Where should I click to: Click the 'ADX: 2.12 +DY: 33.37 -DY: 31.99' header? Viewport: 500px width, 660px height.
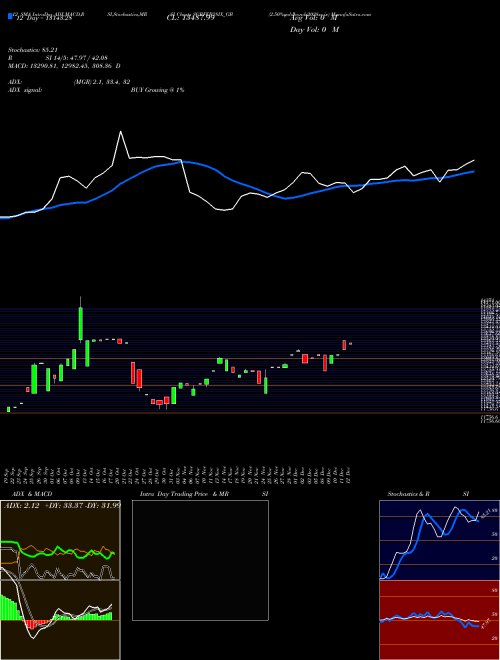tap(62, 506)
